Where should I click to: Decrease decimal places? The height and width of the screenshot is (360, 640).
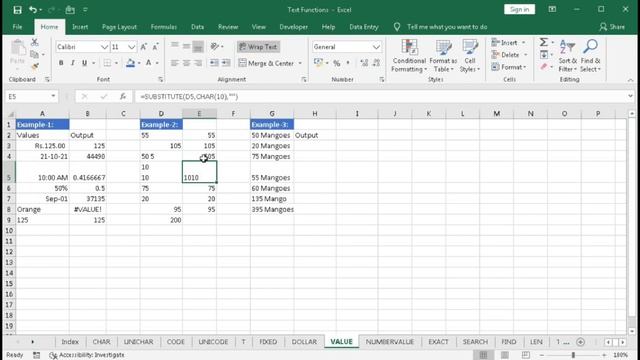(x=376, y=63)
